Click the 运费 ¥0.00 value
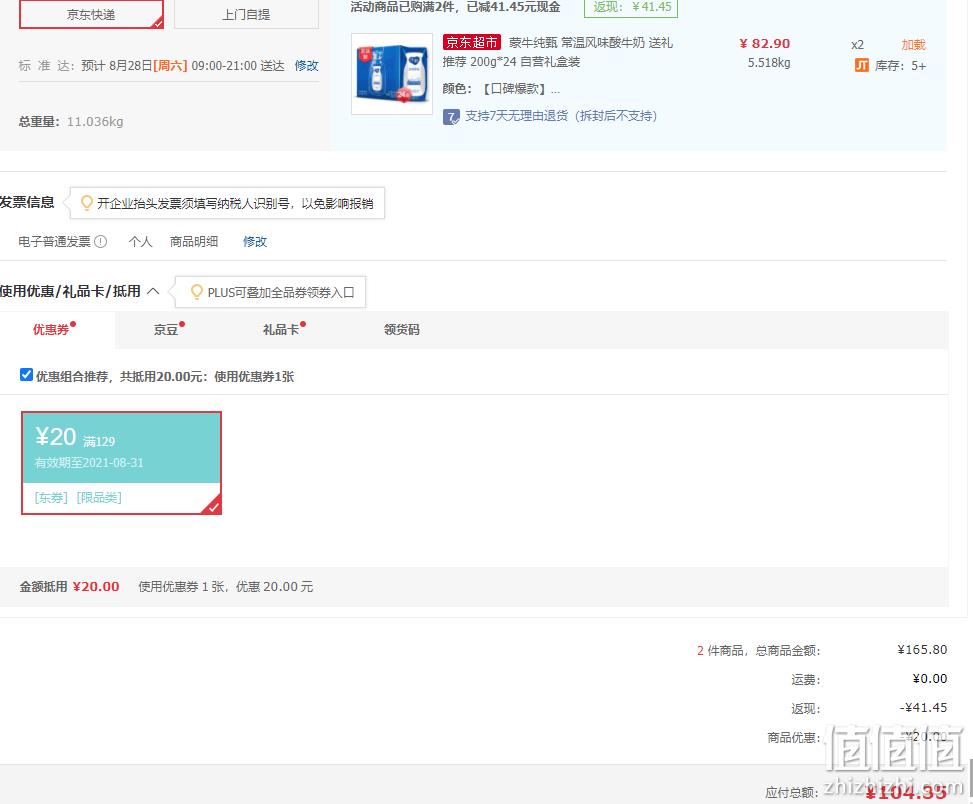This screenshot has width=973, height=804. coord(930,679)
